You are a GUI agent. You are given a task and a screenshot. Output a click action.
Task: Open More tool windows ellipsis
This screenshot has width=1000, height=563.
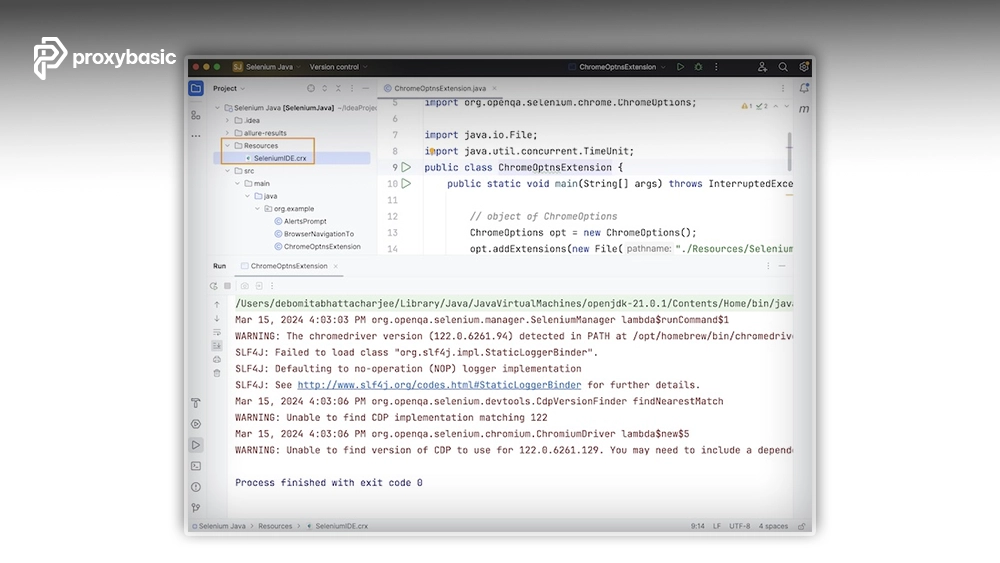196,136
